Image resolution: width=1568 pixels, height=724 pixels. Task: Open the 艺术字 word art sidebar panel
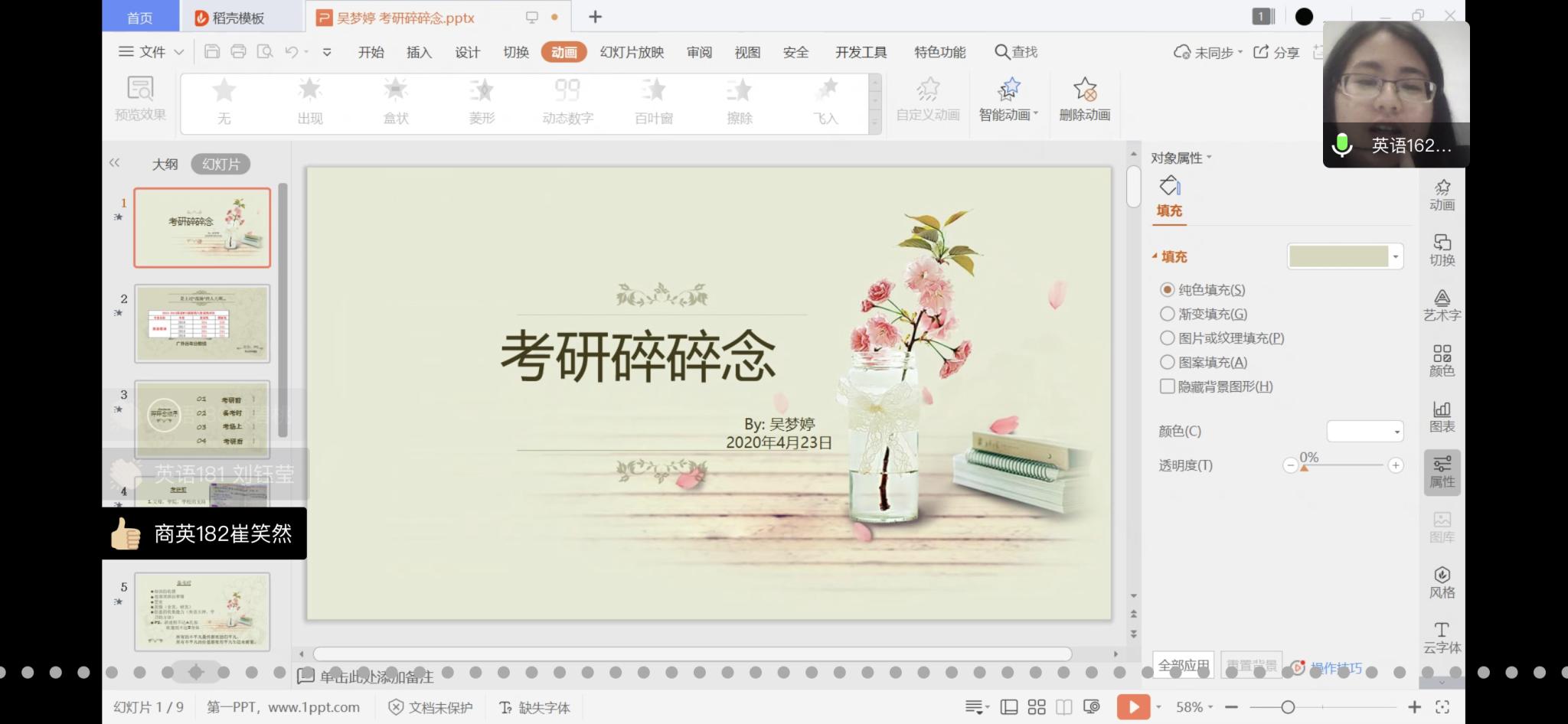click(1442, 305)
